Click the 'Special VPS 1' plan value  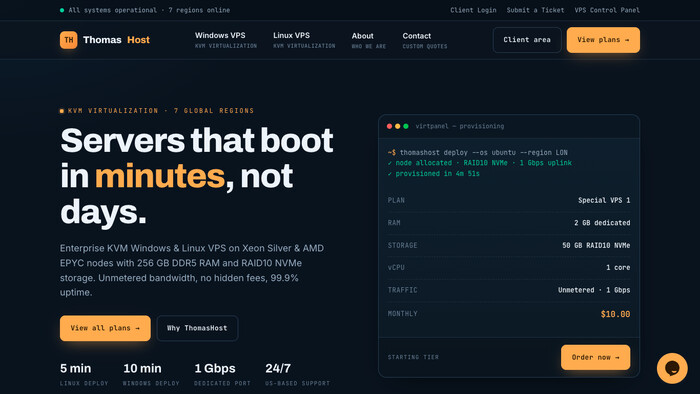(x=604, y=200)
